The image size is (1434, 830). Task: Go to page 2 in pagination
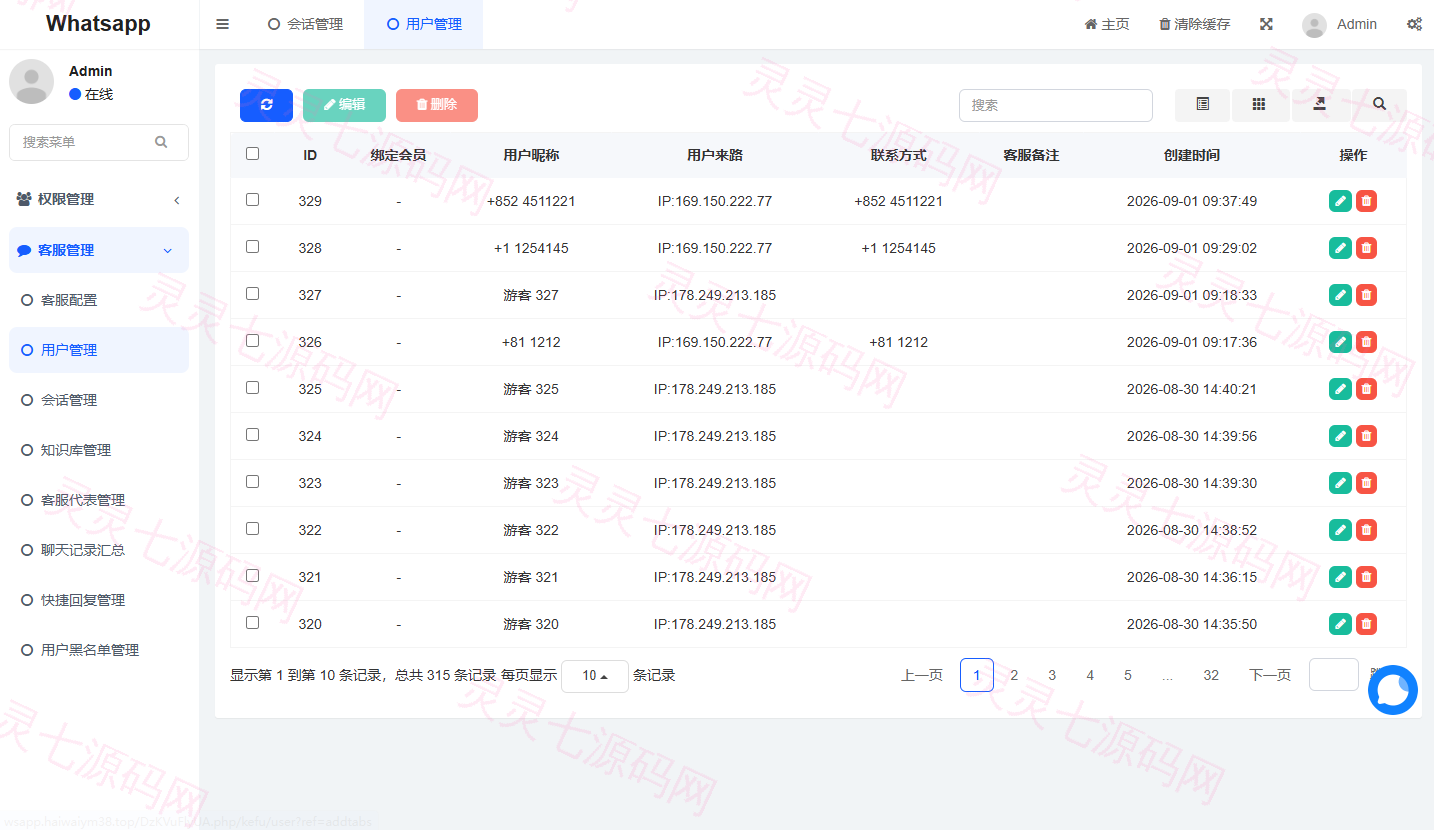click(x=1014, y=675)
